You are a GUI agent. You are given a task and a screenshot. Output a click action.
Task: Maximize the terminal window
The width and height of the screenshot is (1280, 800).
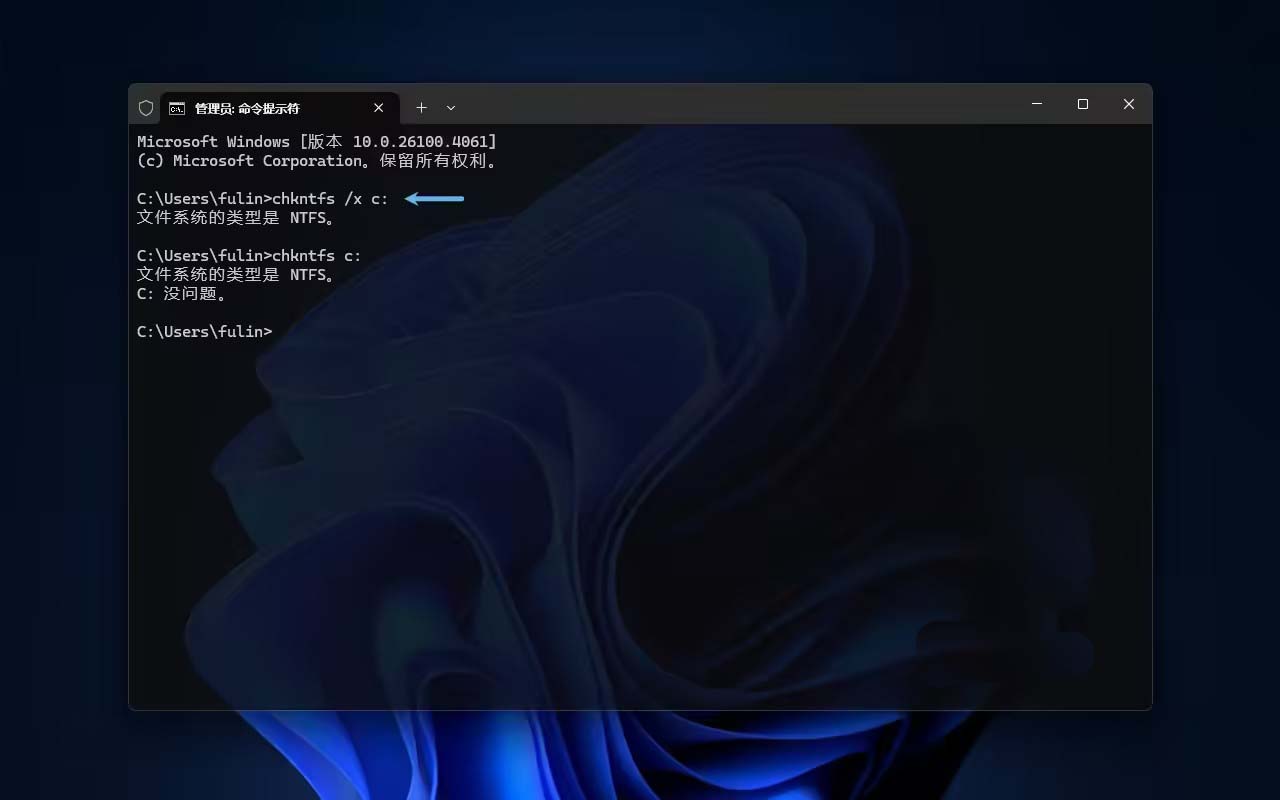(1083, 104)
